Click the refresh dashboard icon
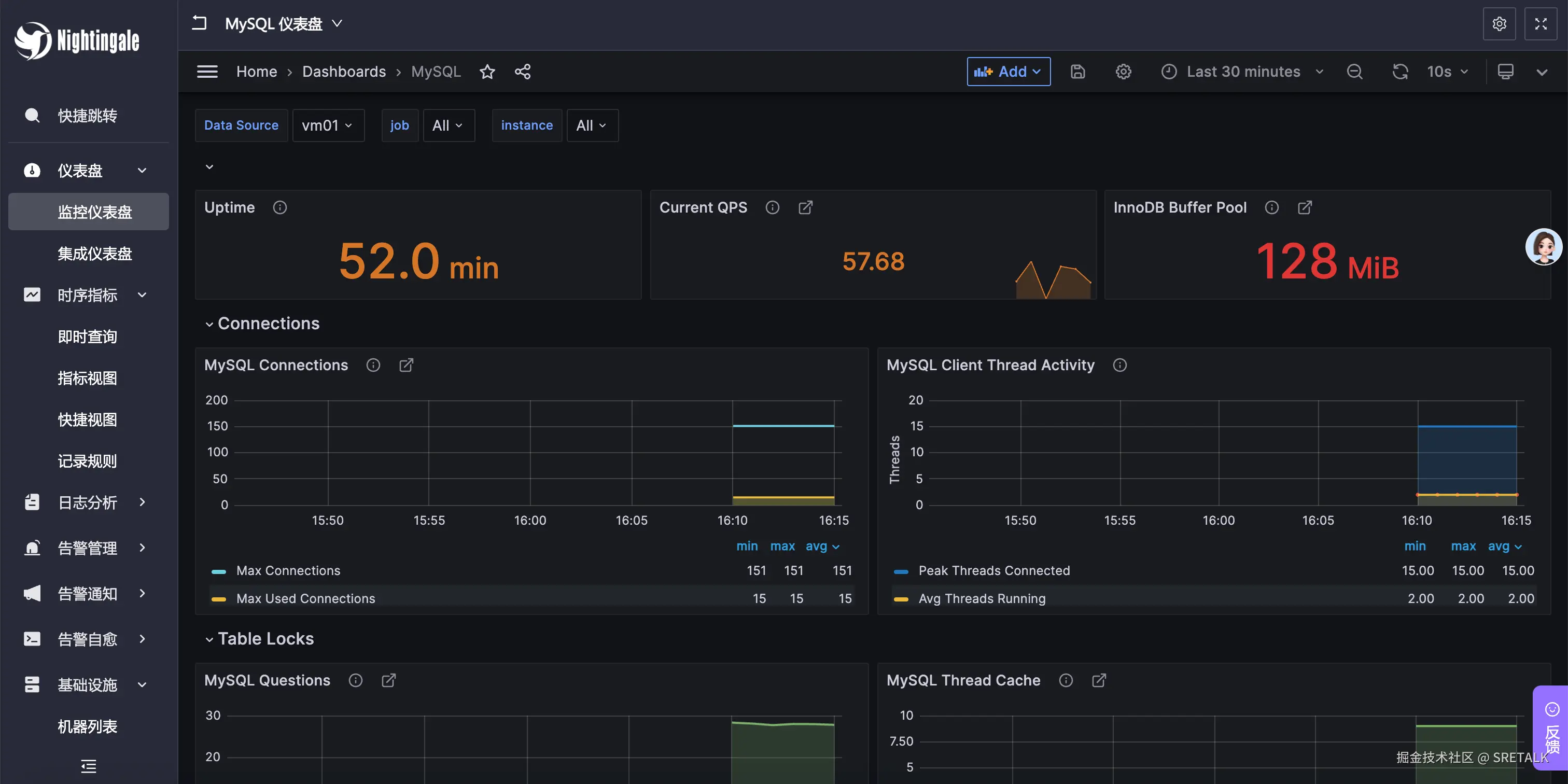This screenshot has height=784, width=1568. point(1400,72)
